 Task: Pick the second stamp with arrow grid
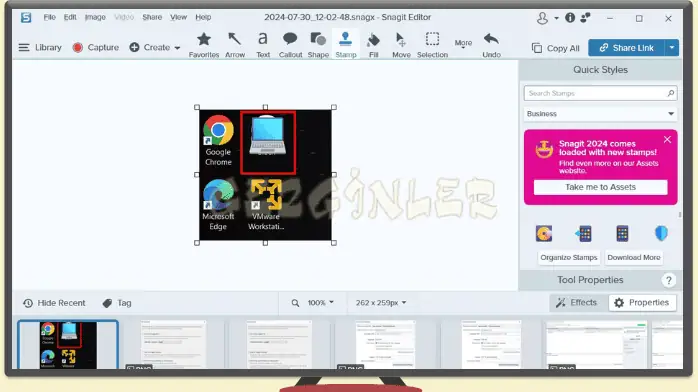pyautogui.click(x=584, y=234)
